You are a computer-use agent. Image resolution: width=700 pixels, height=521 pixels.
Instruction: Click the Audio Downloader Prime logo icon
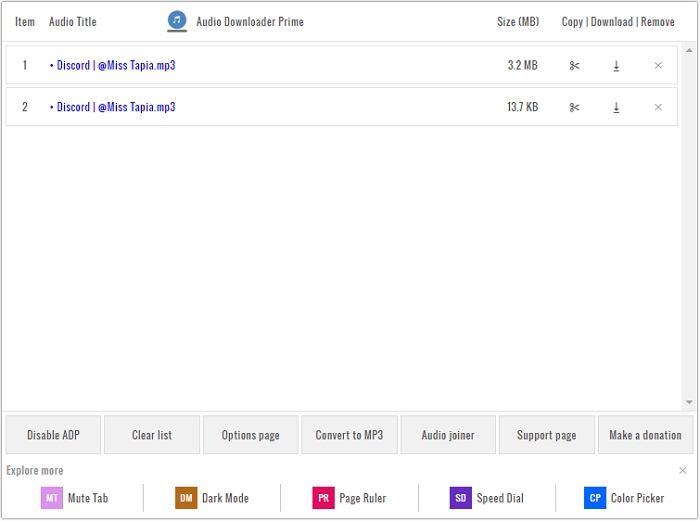tap(177, 21)
